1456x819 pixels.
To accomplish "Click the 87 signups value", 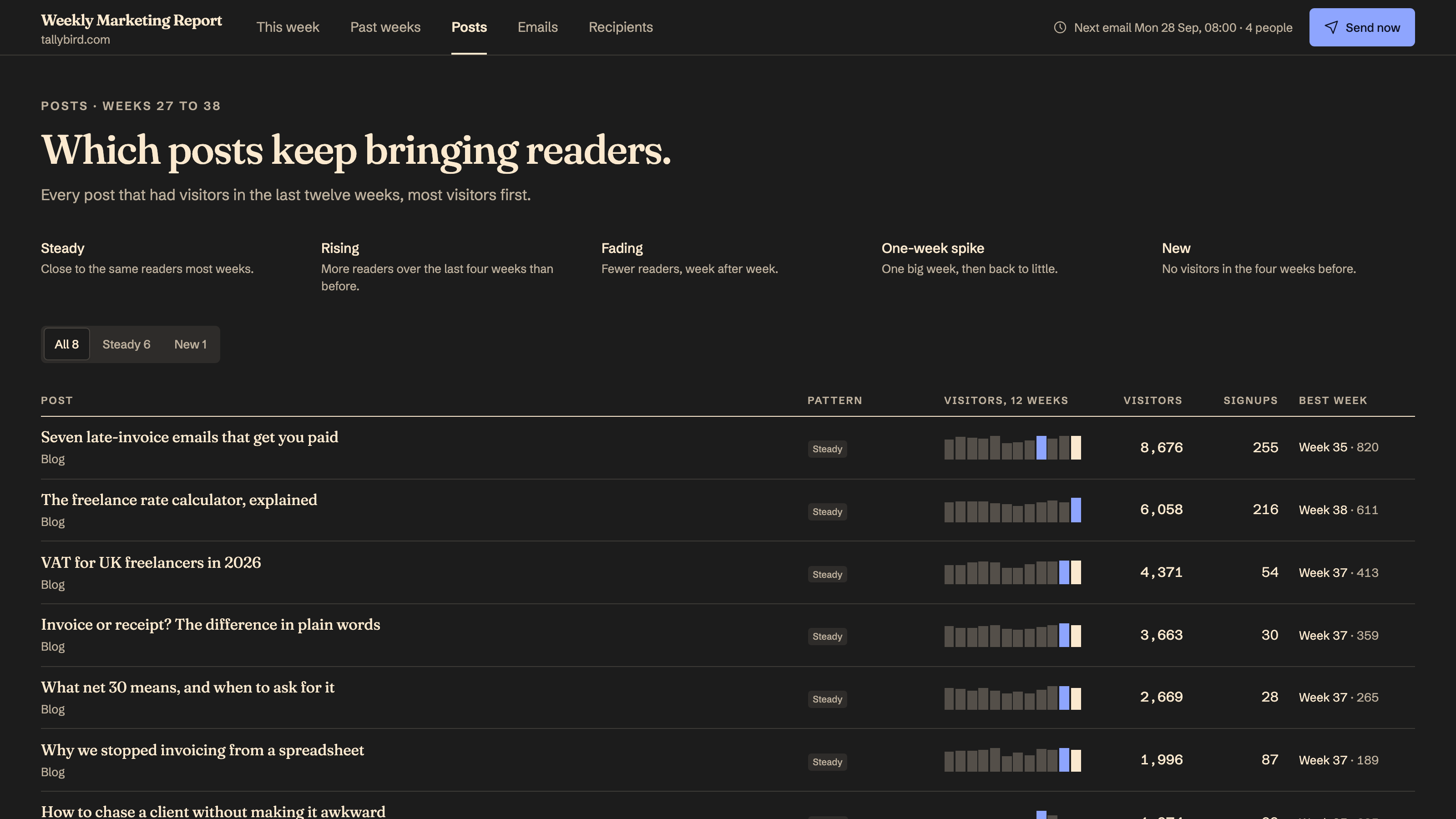I will pyautogui.click(x=1269, y=760).
